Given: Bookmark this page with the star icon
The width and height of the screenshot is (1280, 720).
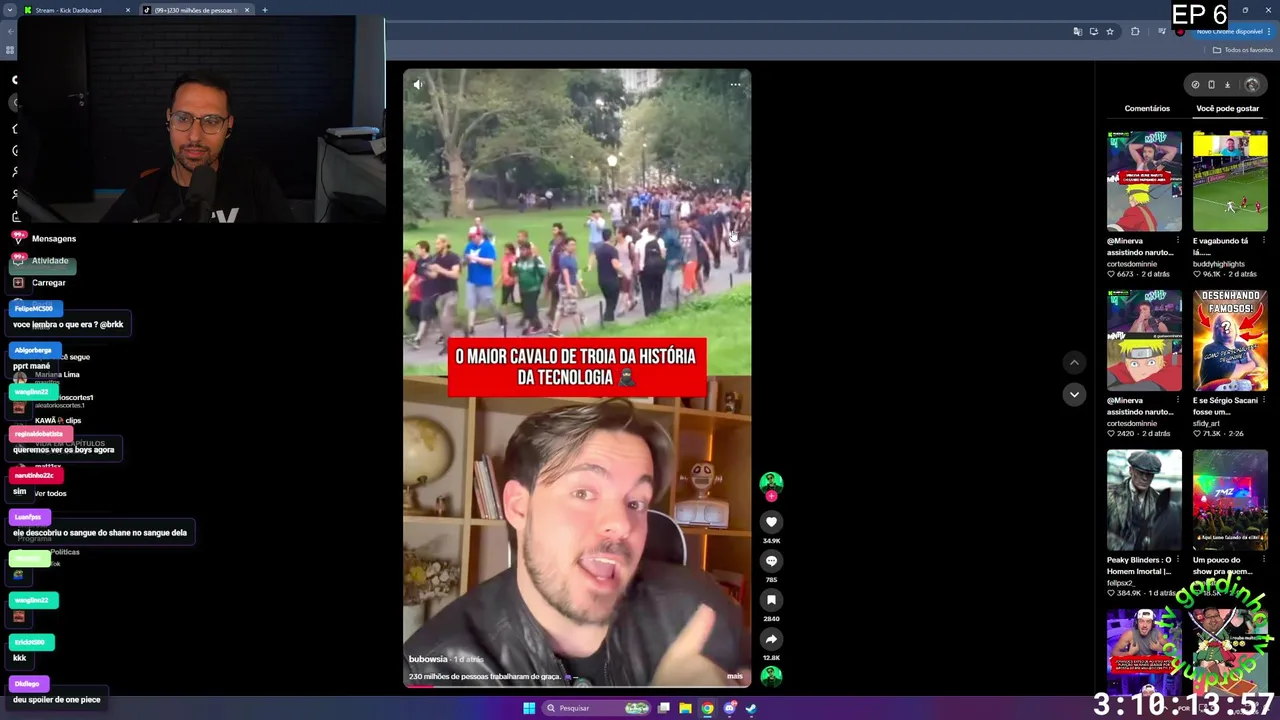Looking at the screenshot, I should point(1109,32).
